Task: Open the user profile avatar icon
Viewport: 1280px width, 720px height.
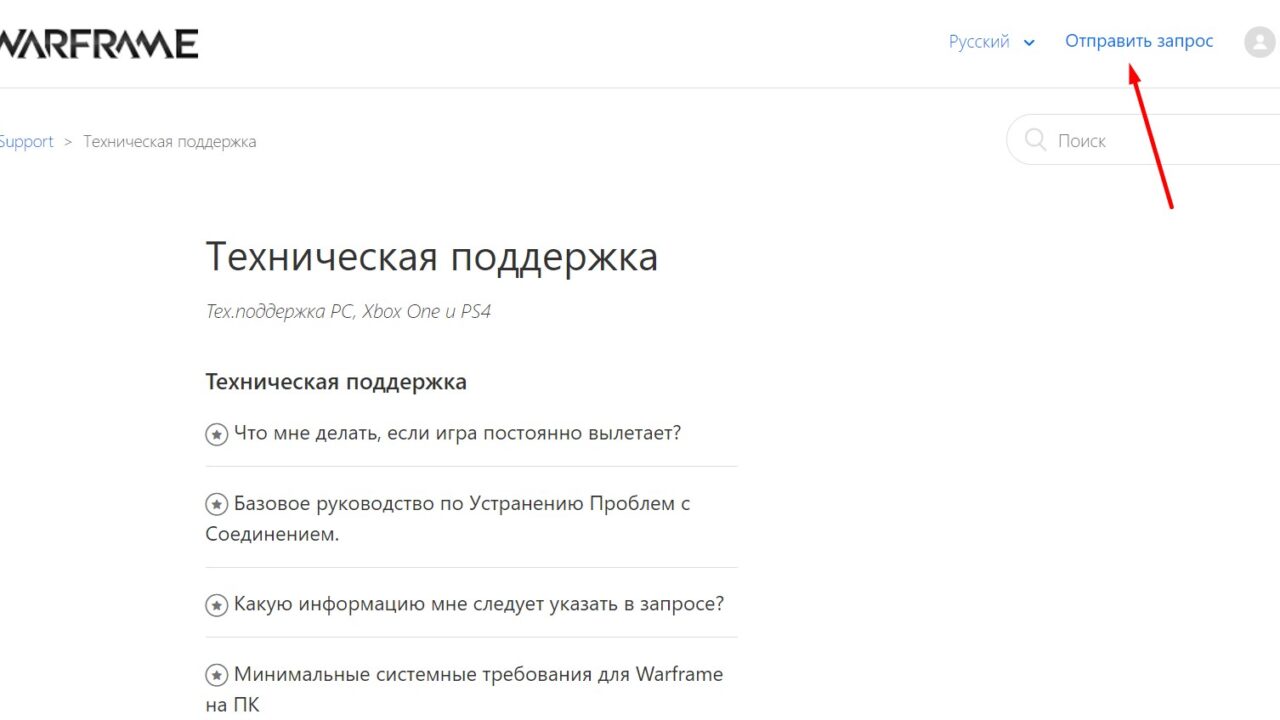Action: click(1260, 42)
